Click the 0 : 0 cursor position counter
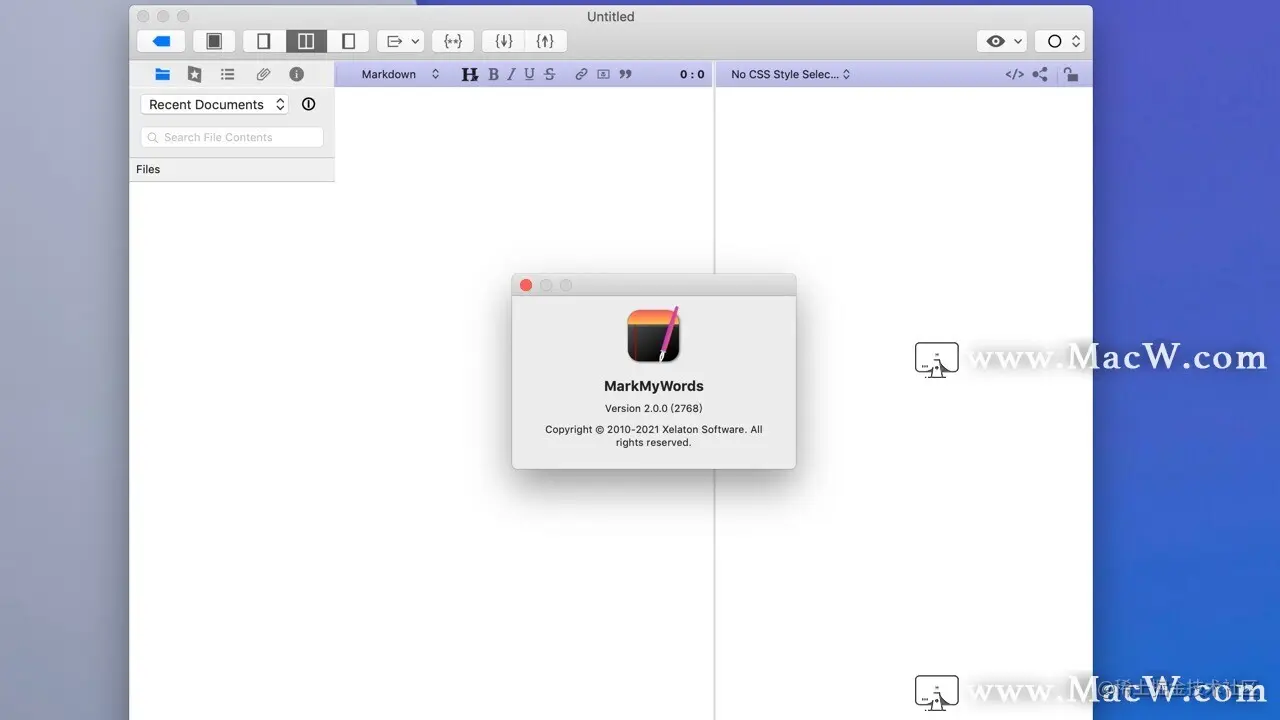Viewport: 1280px width, 720px height. (x=692, y=74)
